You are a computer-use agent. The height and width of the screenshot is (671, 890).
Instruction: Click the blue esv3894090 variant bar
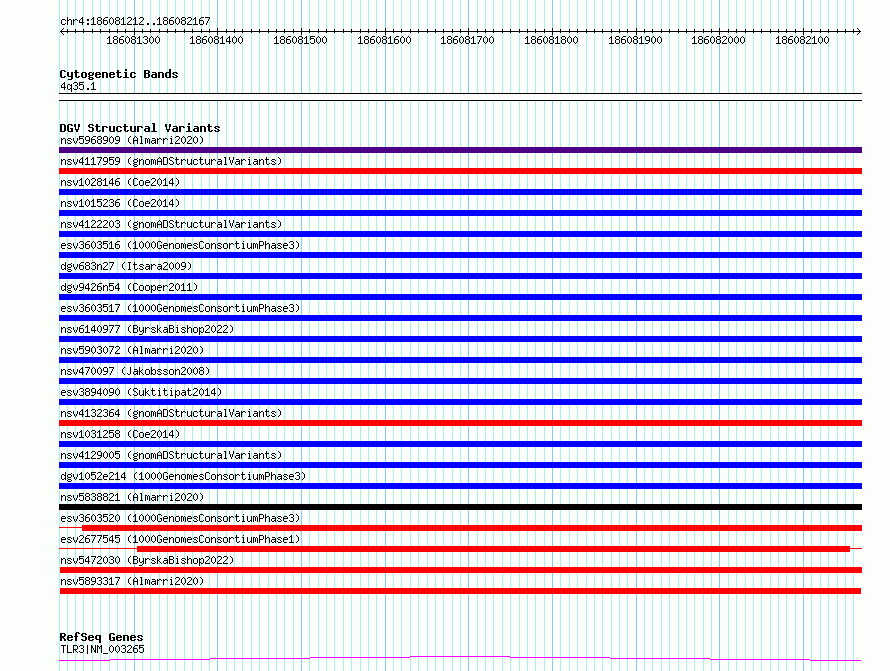(x=460, y=402)
